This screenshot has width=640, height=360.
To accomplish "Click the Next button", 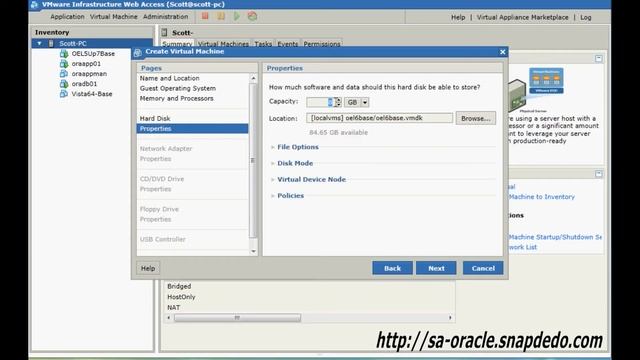I will pos(436,268).
